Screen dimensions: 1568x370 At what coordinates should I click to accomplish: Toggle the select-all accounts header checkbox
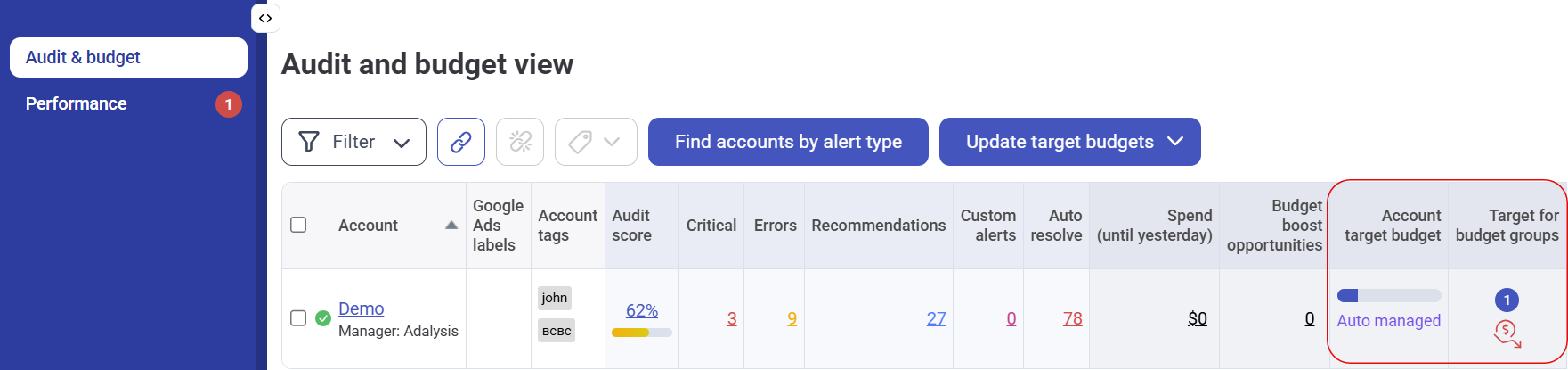tap(299, 225)
